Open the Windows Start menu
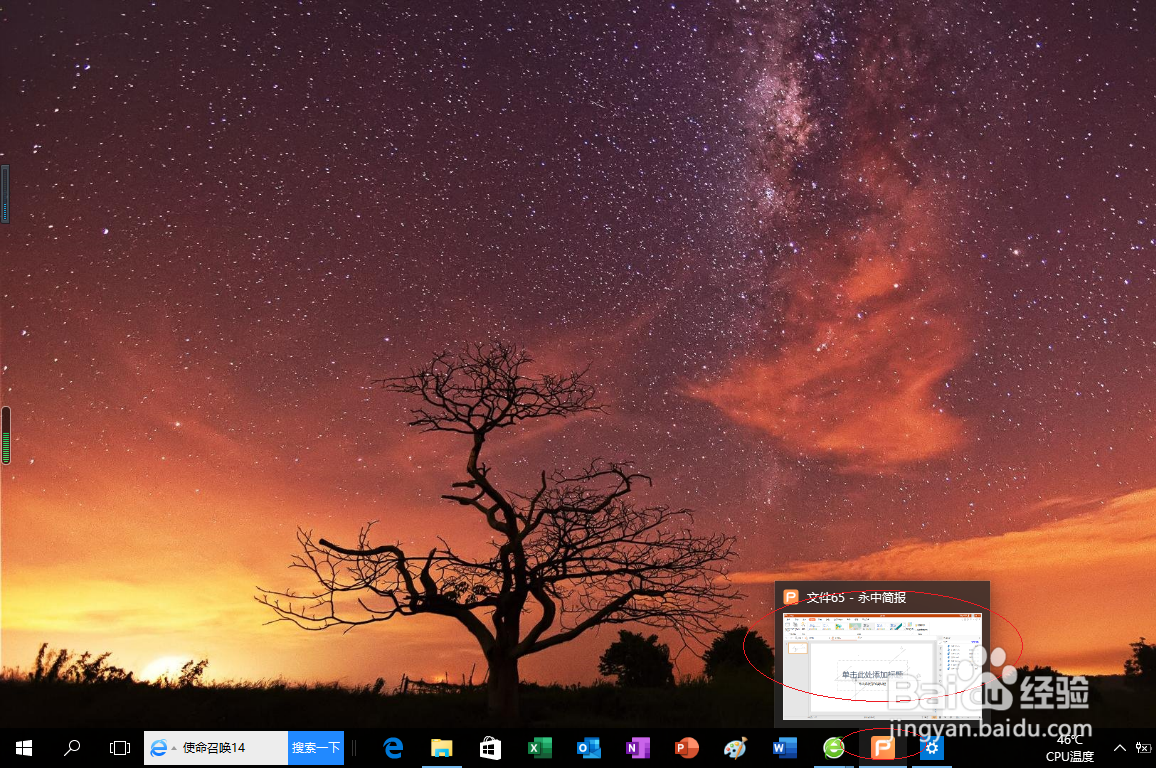1156x768 pixels. point(24,748)
